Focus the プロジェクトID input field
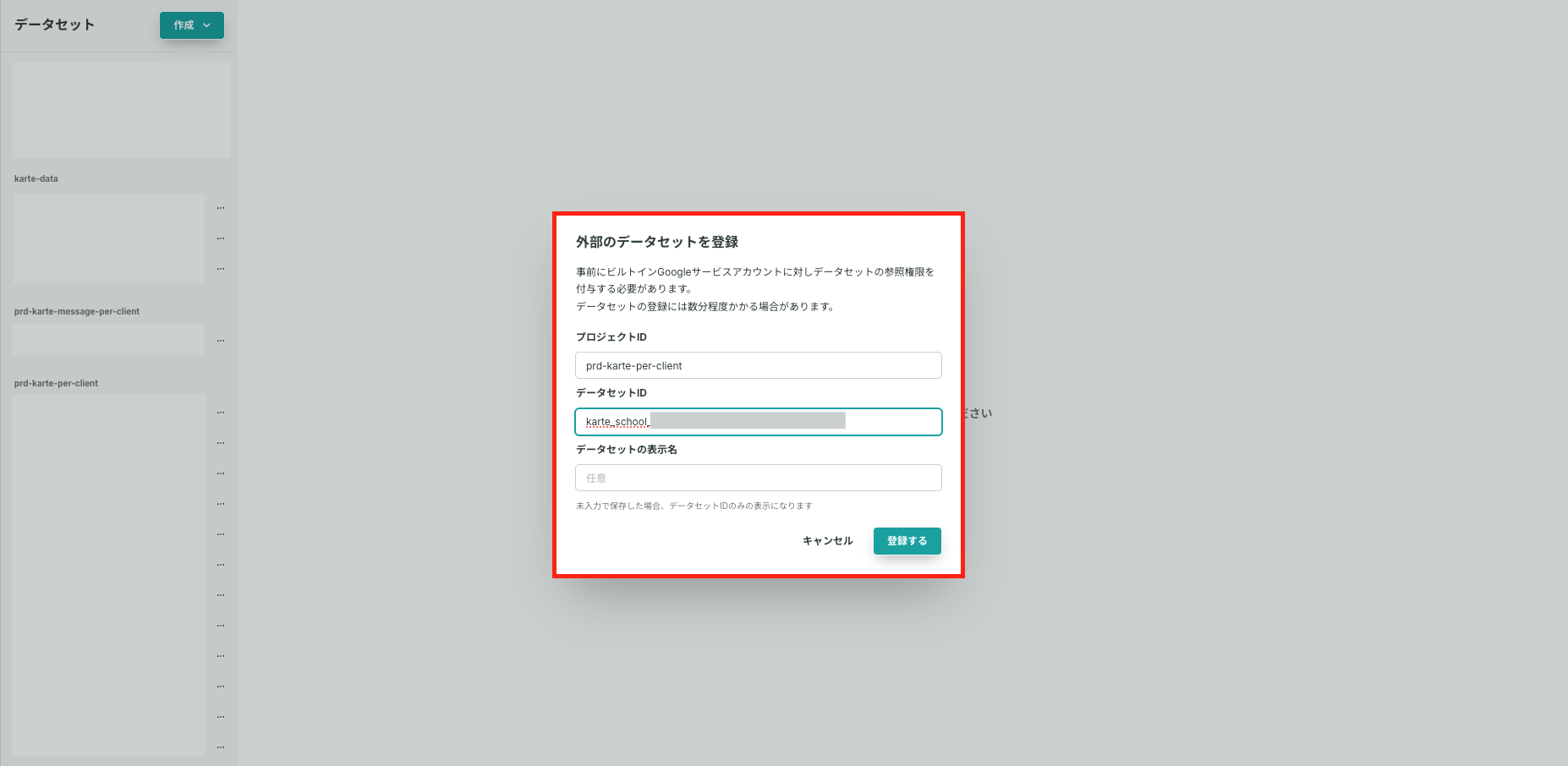The height and width of the screenshot is (766, 1568). [x=758, y=365]
